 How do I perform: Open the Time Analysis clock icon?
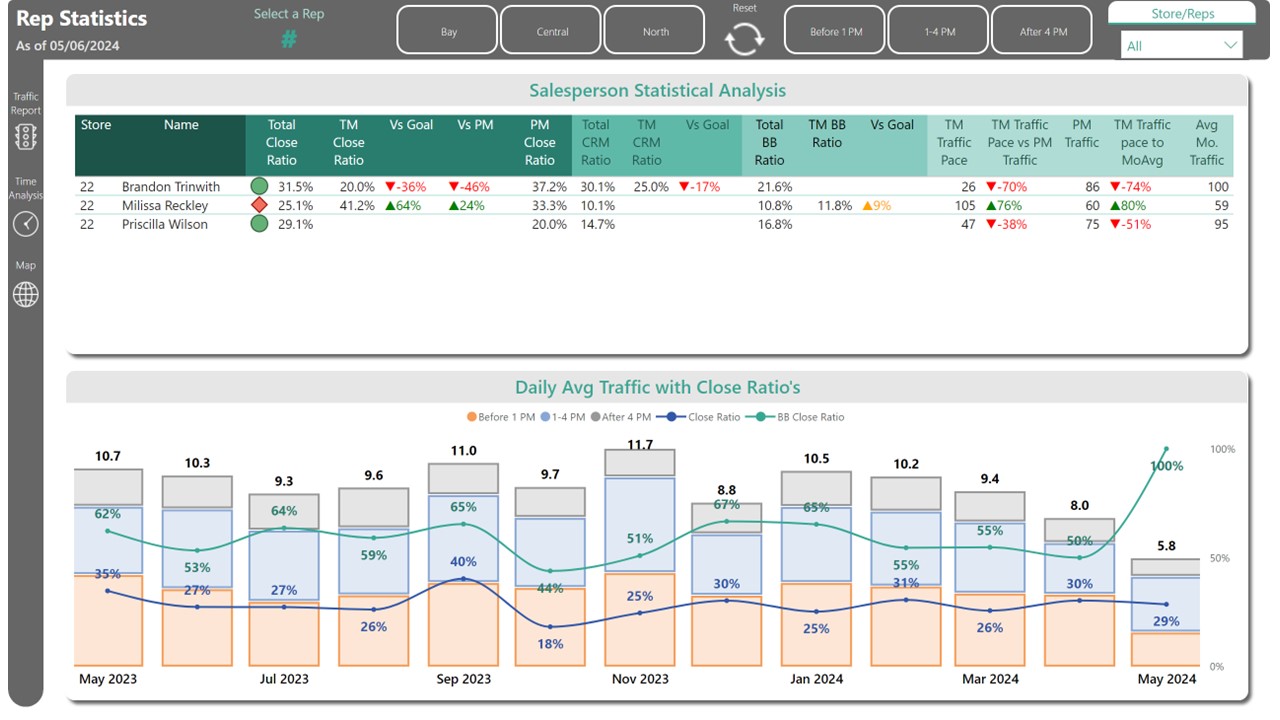click(26, 224)
